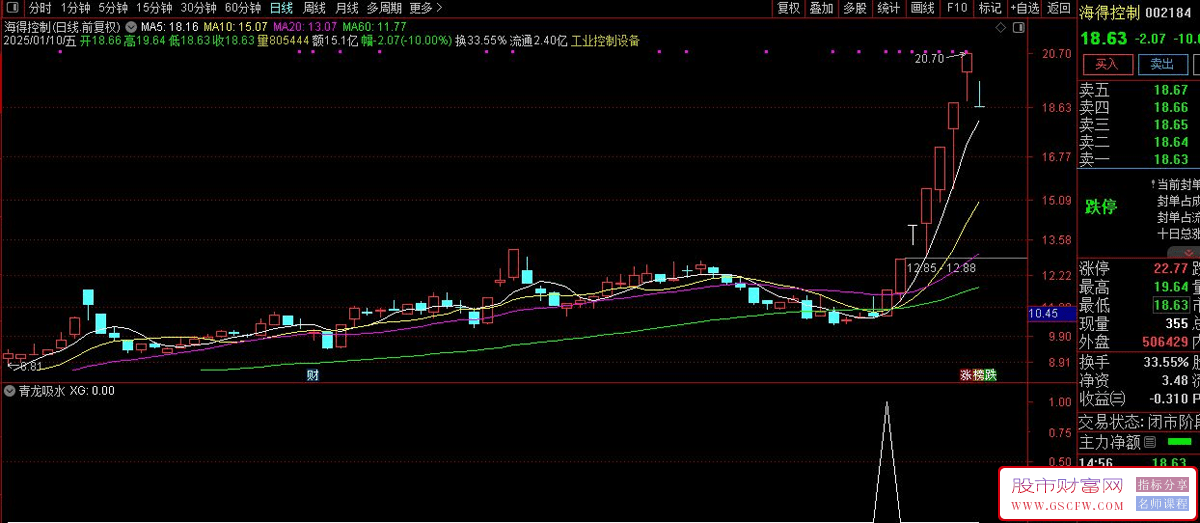Viewport: 1200px width, 523px height.
Task: Click the 财 marker on the chart
Action: coord(312,375)
